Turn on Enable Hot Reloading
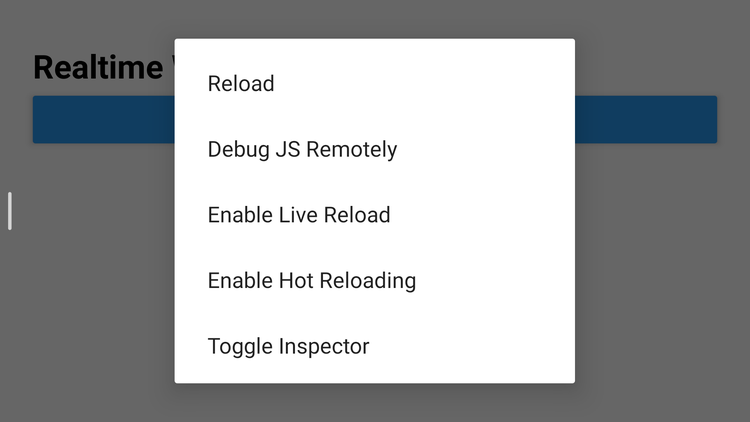Viewport: 750px width, 422px height. [x=375, y=280]
